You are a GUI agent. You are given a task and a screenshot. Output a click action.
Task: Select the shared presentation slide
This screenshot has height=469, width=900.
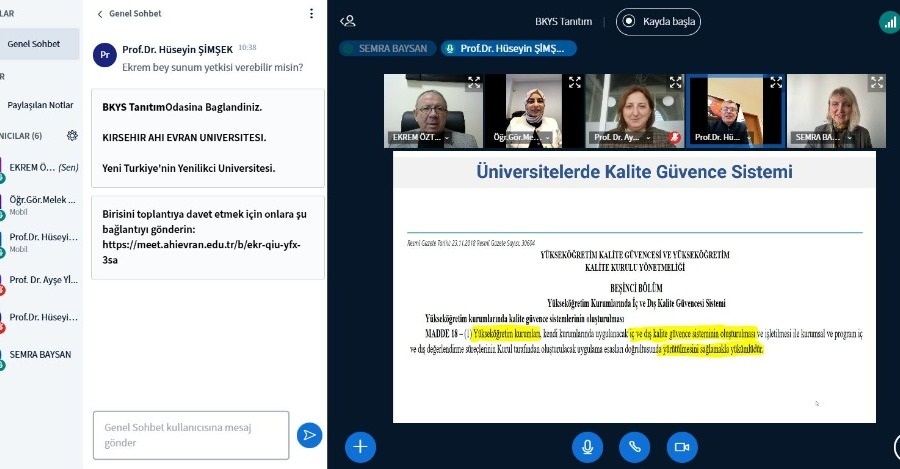634,287
